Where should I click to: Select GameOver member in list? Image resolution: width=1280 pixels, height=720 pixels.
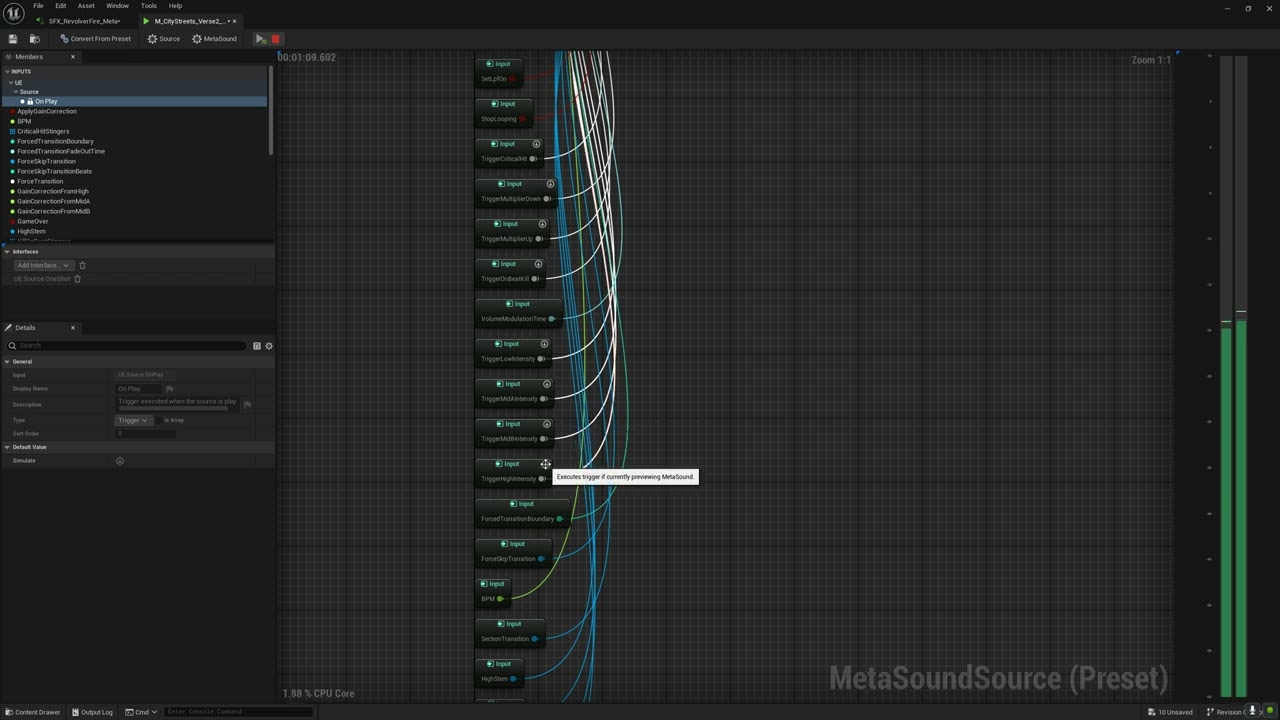coord(32,221)
